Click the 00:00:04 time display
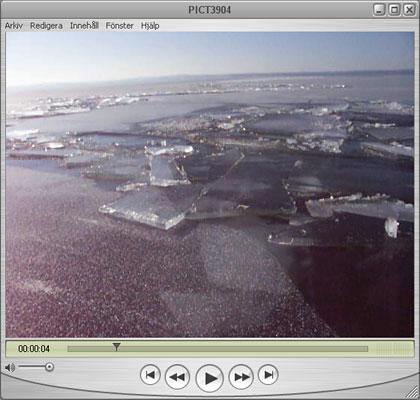Screen dimensions: 420x400 [34, 349]
